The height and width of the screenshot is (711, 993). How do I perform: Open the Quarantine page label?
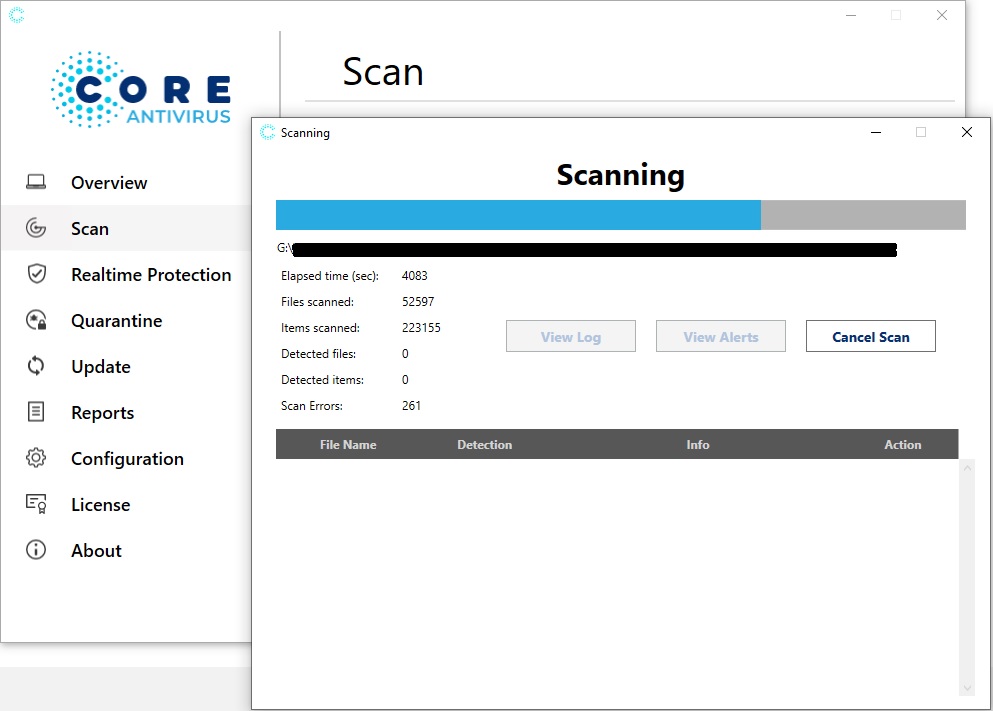116,321
